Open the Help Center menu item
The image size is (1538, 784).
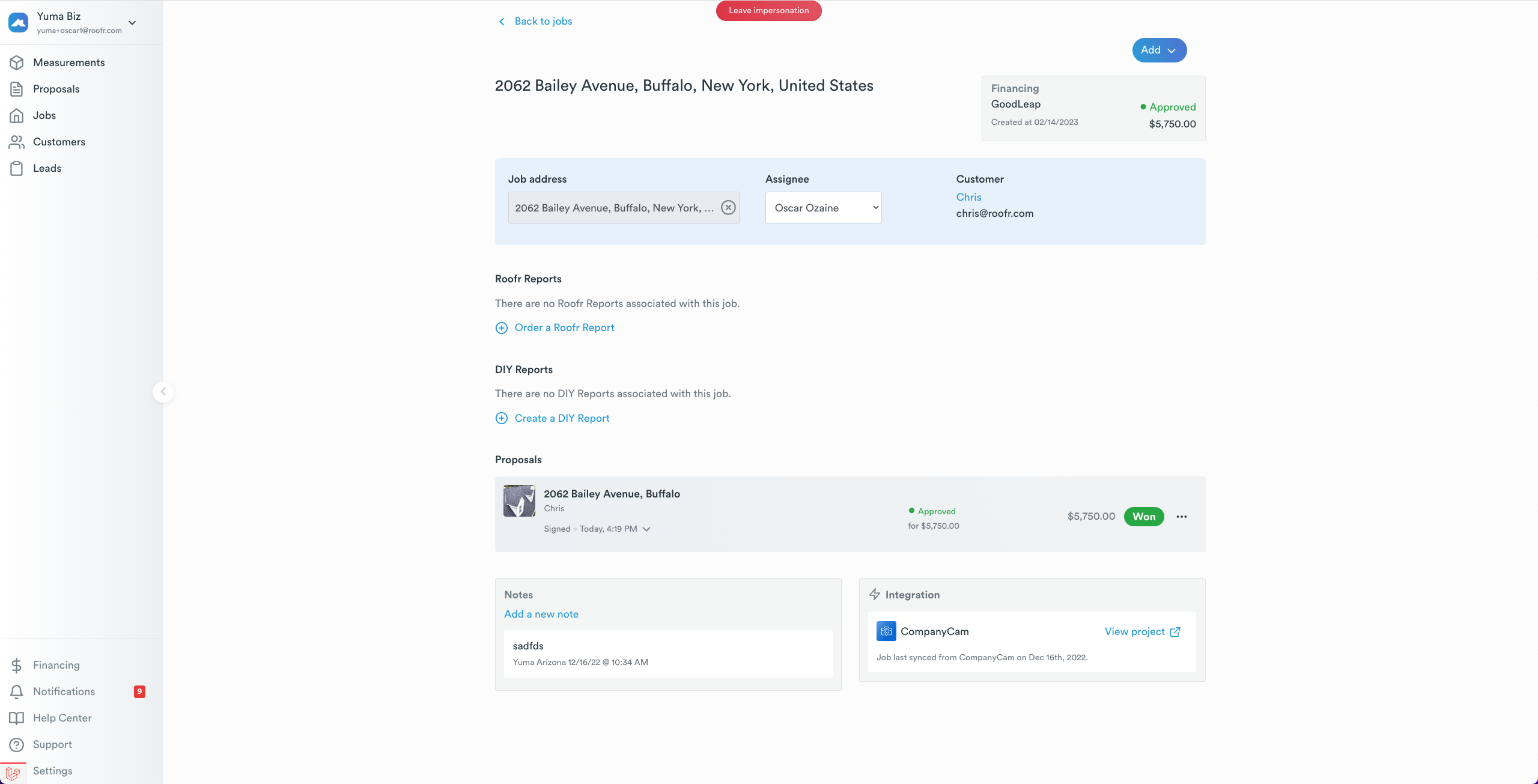tap(62, 718)
